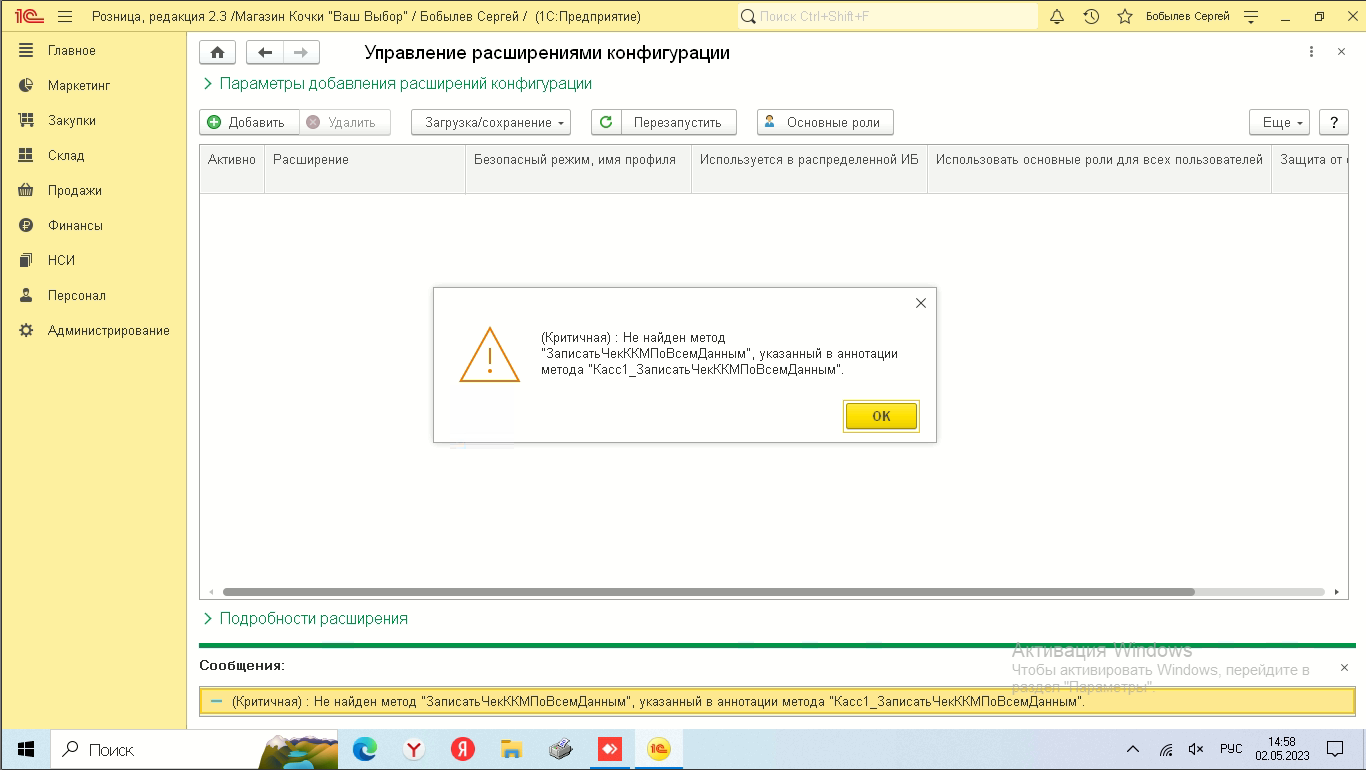Image resolution: width=1366 pixels, height=770 pixels.
Task: Open Закупки section
Action: point(72,121)
